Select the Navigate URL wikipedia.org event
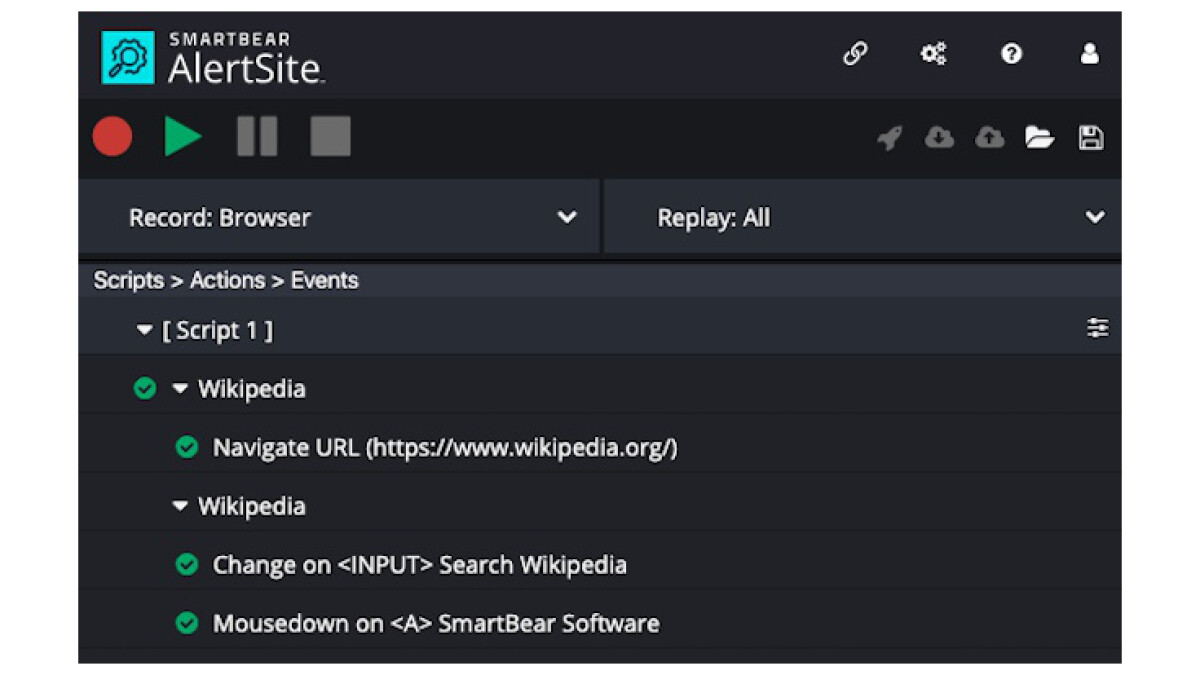 [444, 448]
